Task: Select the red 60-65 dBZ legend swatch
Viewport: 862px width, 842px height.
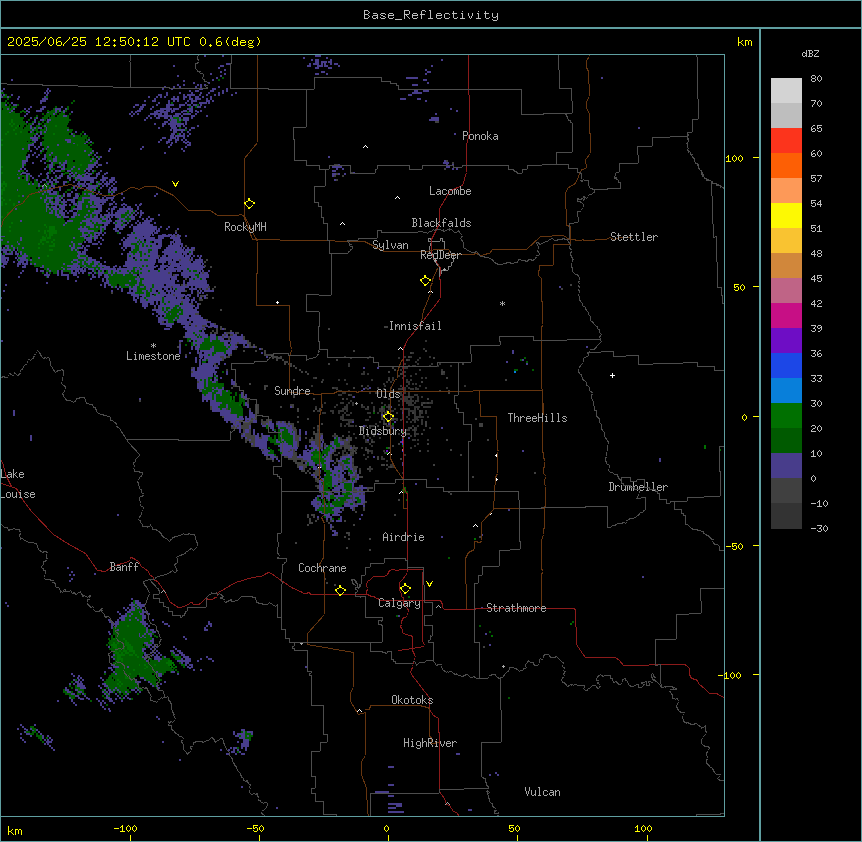Action: 786,141
